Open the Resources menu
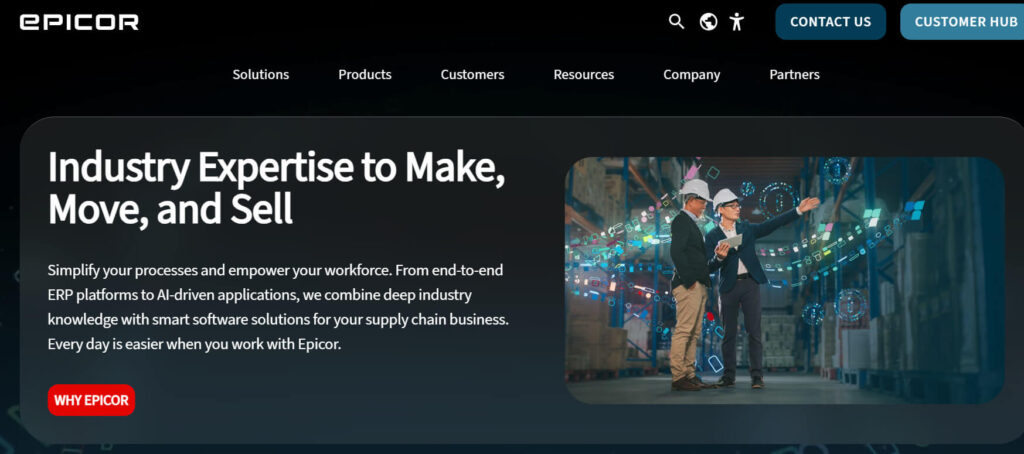The width and height of the screenshot is (1024, 454). 584,74
